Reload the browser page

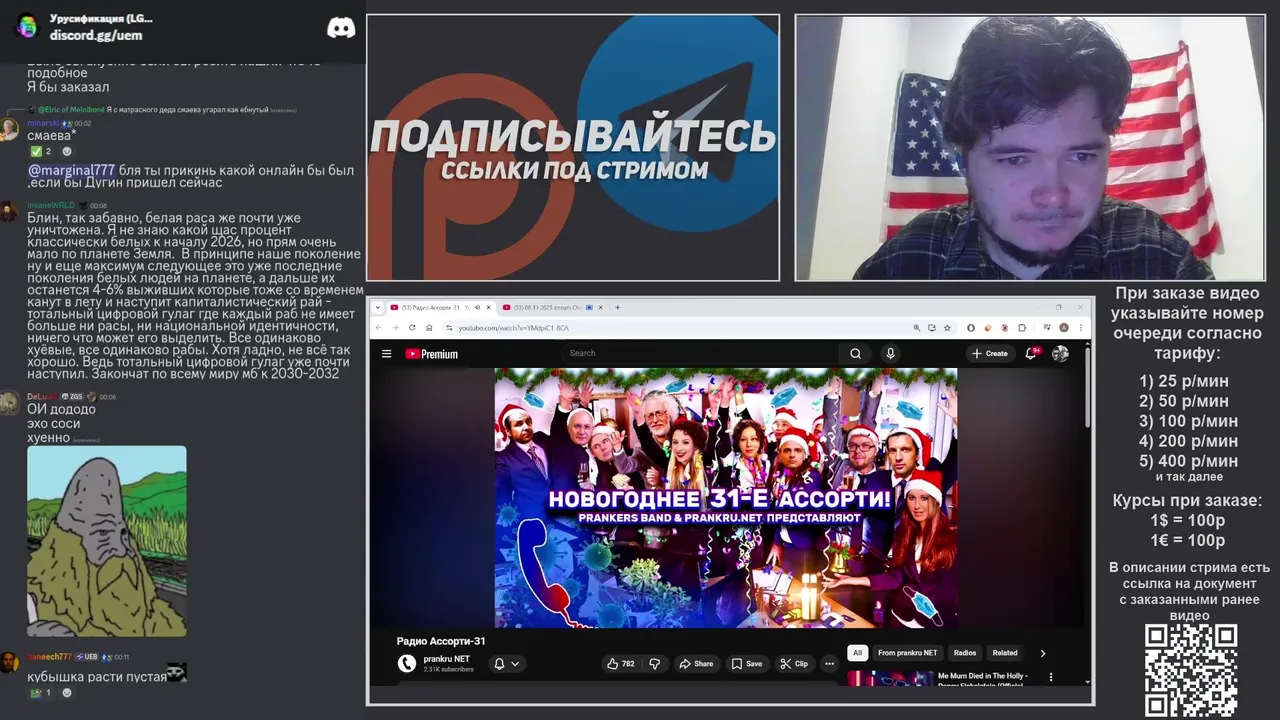click(x=412, y=327)
